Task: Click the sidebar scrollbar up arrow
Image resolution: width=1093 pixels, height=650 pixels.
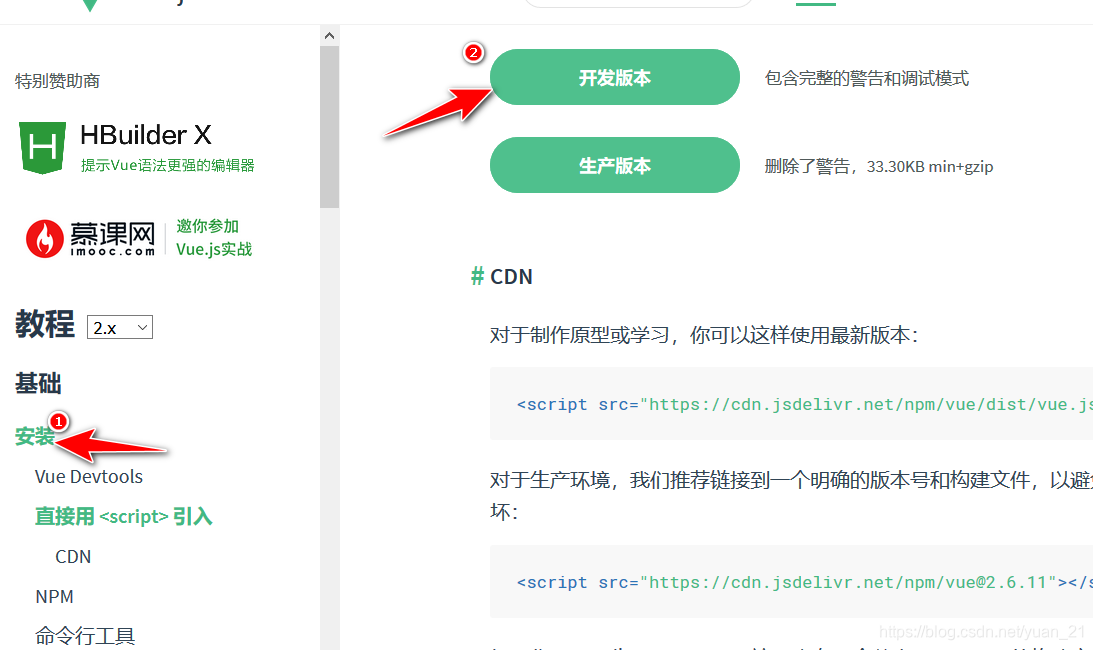Action: [x=330, y=36]
